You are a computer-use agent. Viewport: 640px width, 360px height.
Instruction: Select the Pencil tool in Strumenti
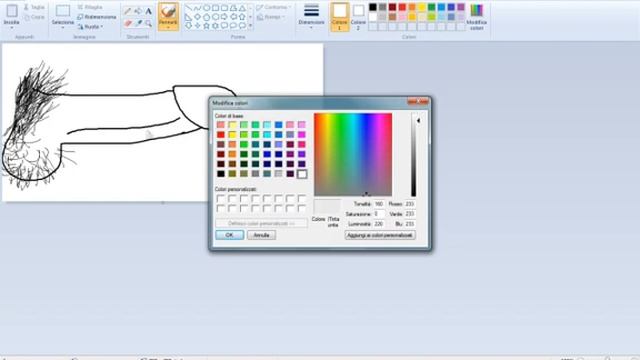[128, 11]
